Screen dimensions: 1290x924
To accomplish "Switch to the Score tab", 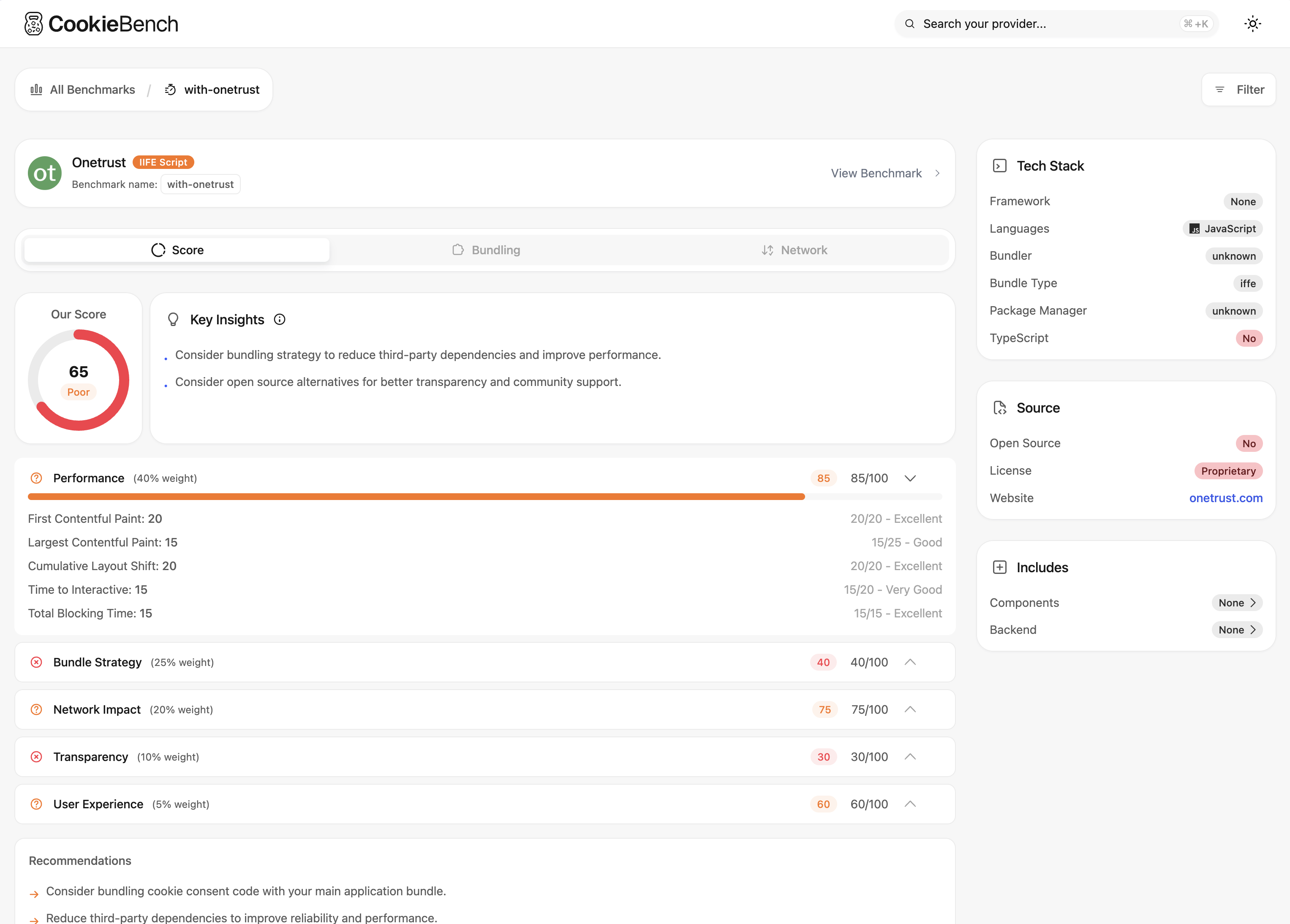I will (177, 250).
